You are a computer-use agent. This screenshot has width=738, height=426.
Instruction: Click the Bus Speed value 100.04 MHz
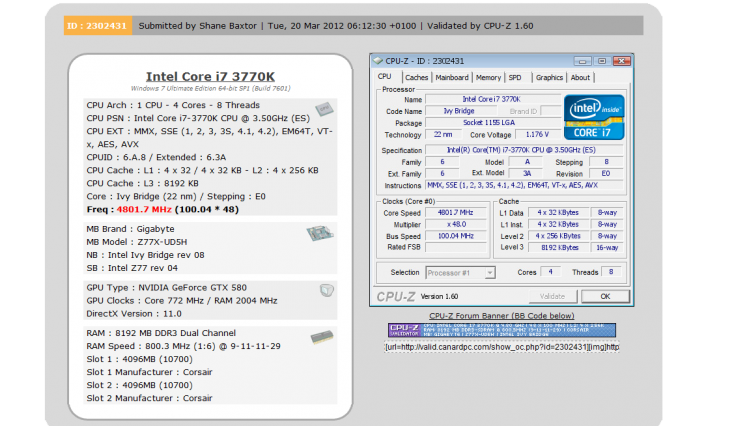[456, 236]
